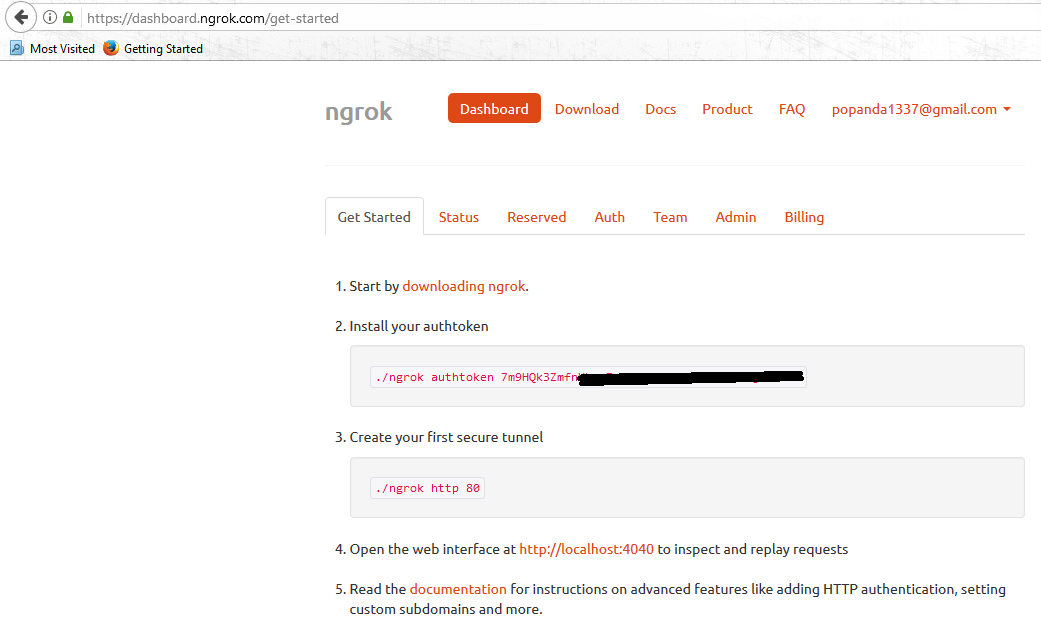Switch to the Admin tab
This screenshot has height=627, width=1041.
point(736,217)
